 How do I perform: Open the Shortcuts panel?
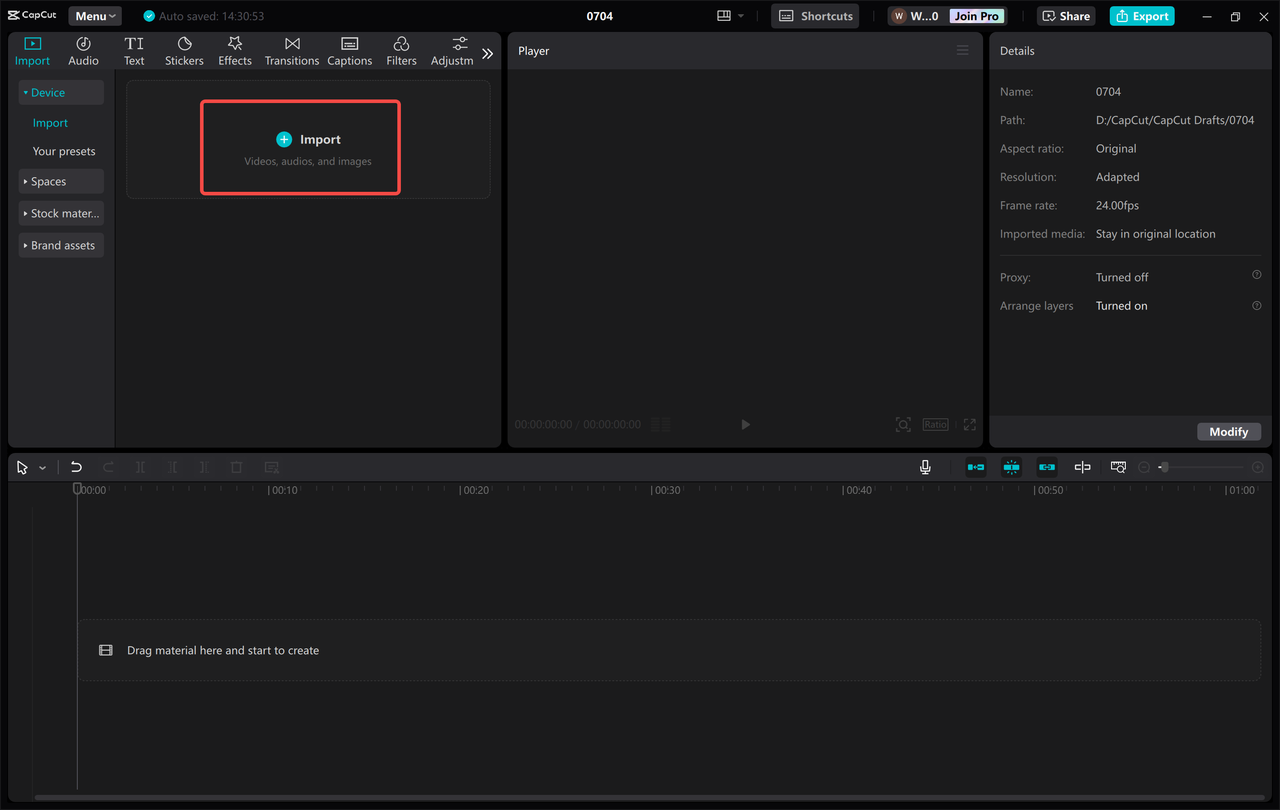[x=814, y=15]
